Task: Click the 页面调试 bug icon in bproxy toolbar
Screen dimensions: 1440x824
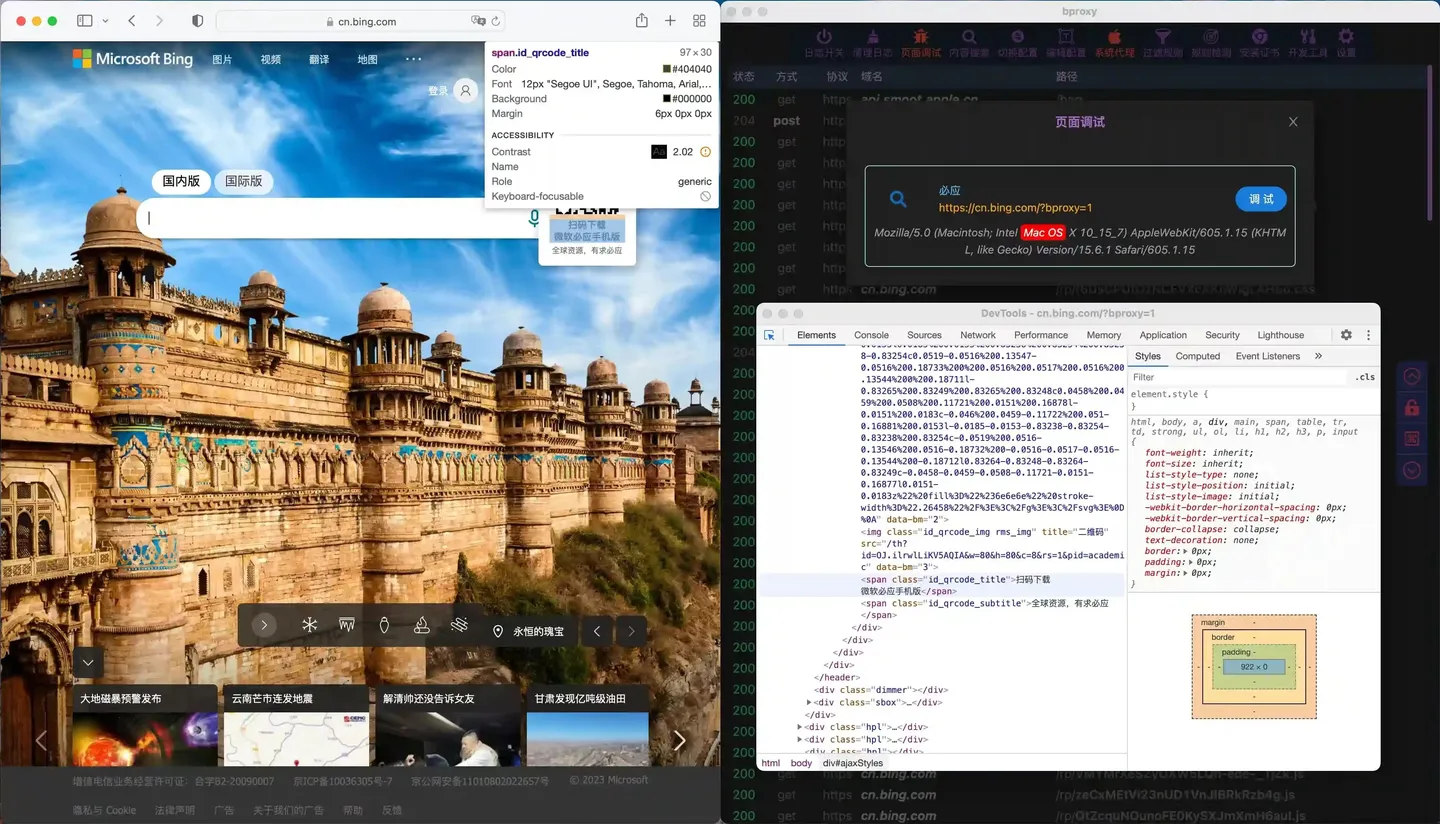Action: coord(920,40)
